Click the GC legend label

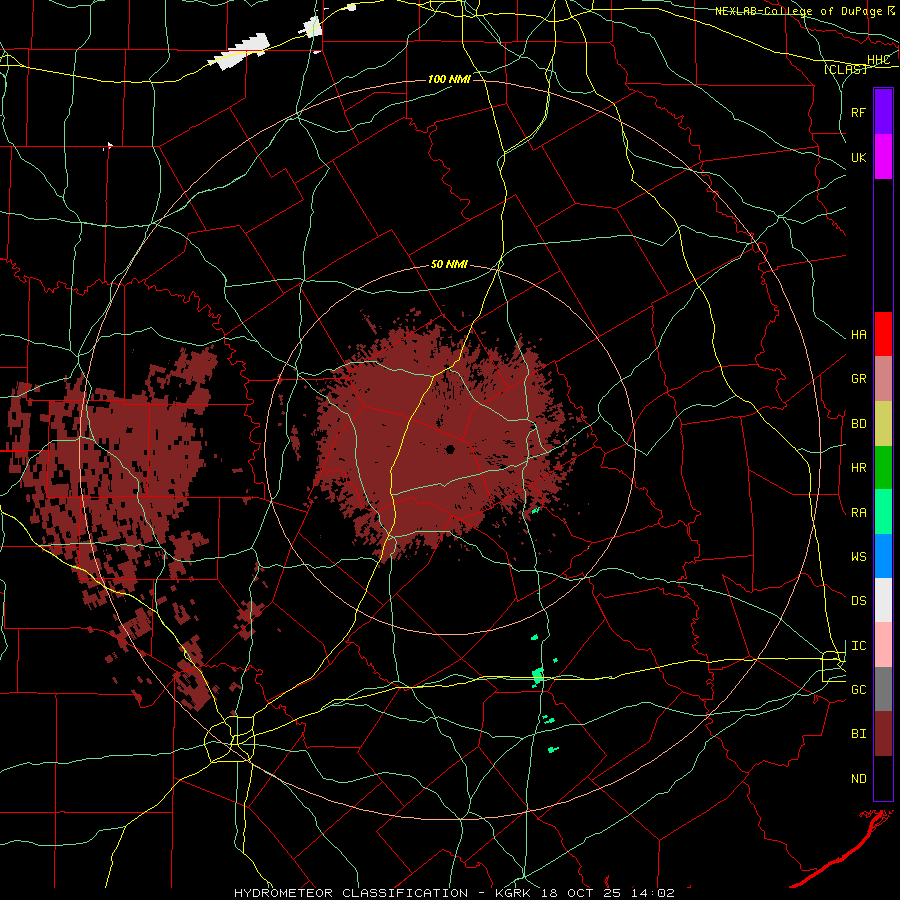coord(858,690)
